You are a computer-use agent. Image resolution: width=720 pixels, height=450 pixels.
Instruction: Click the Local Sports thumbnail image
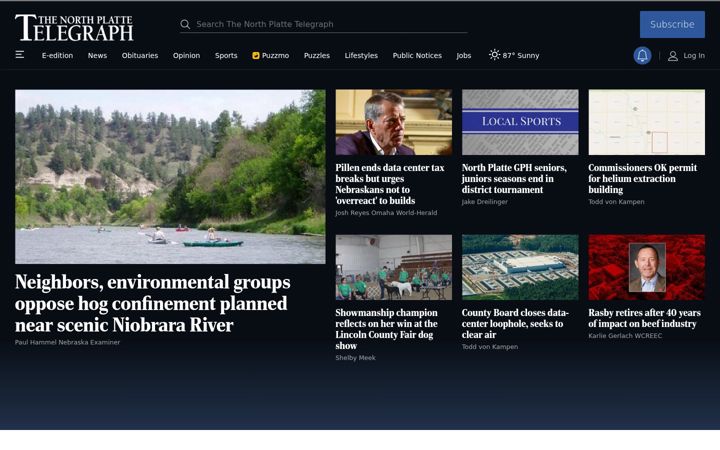point(520,122)
